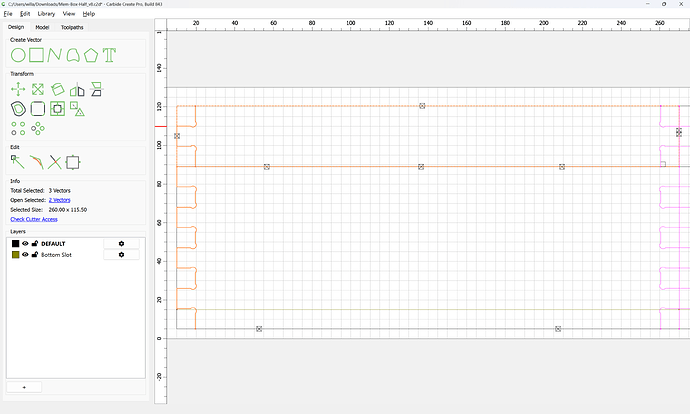This screenshot has height=414, width=690.
Task: Click the left-edge node handle near 100
Action: coord(177,136)
